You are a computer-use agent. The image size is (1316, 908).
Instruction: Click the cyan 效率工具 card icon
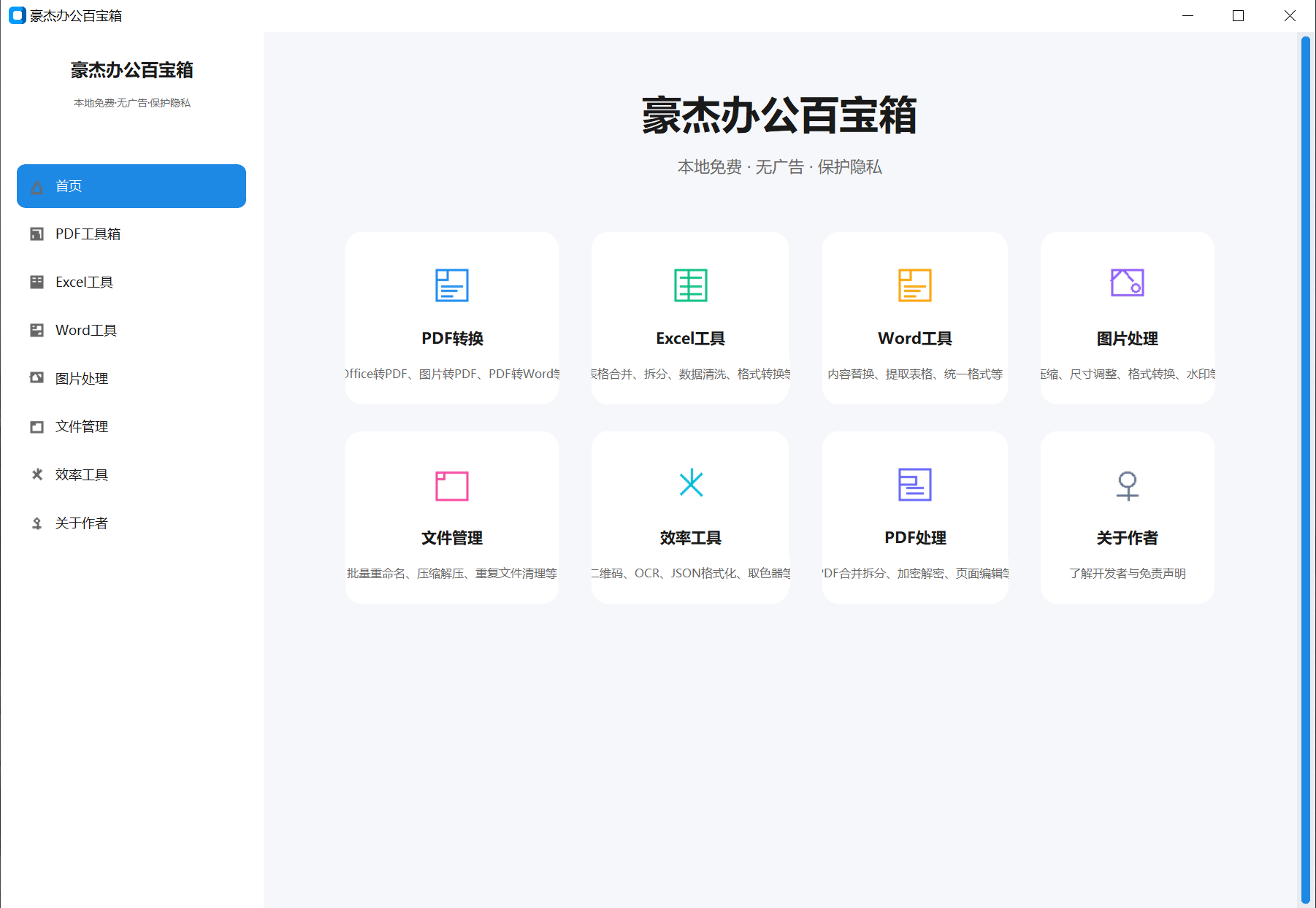coord(691,483)
